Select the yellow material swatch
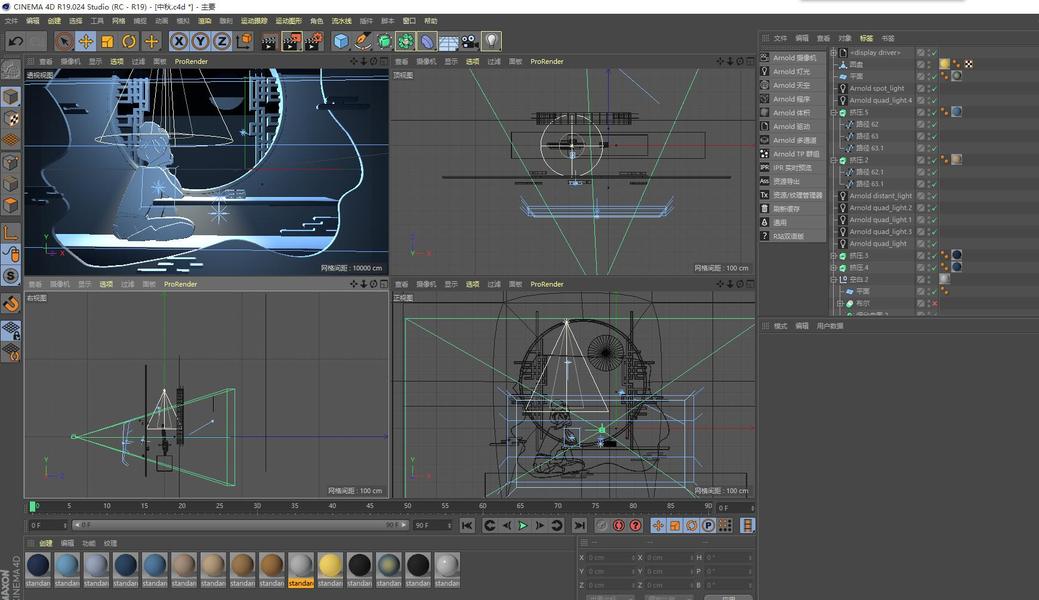 pyautogui.click(x=330, y=566)
